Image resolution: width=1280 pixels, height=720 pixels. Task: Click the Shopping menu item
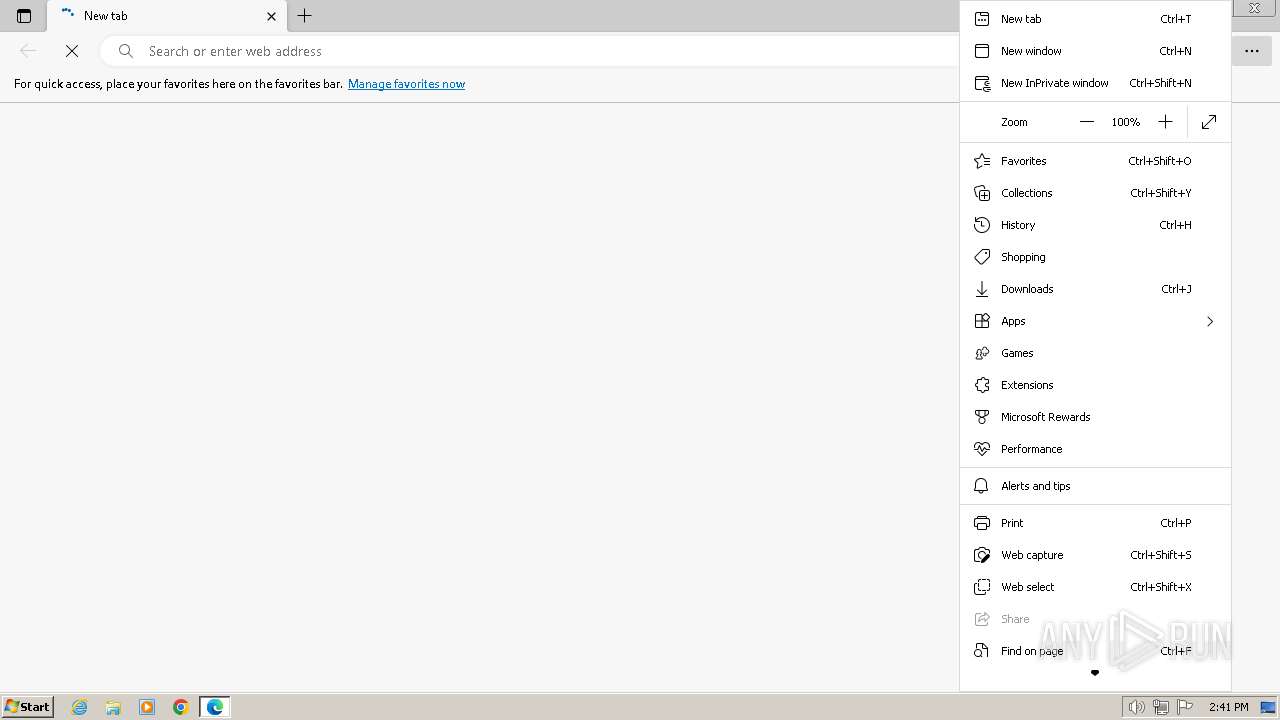point(1095,257)
